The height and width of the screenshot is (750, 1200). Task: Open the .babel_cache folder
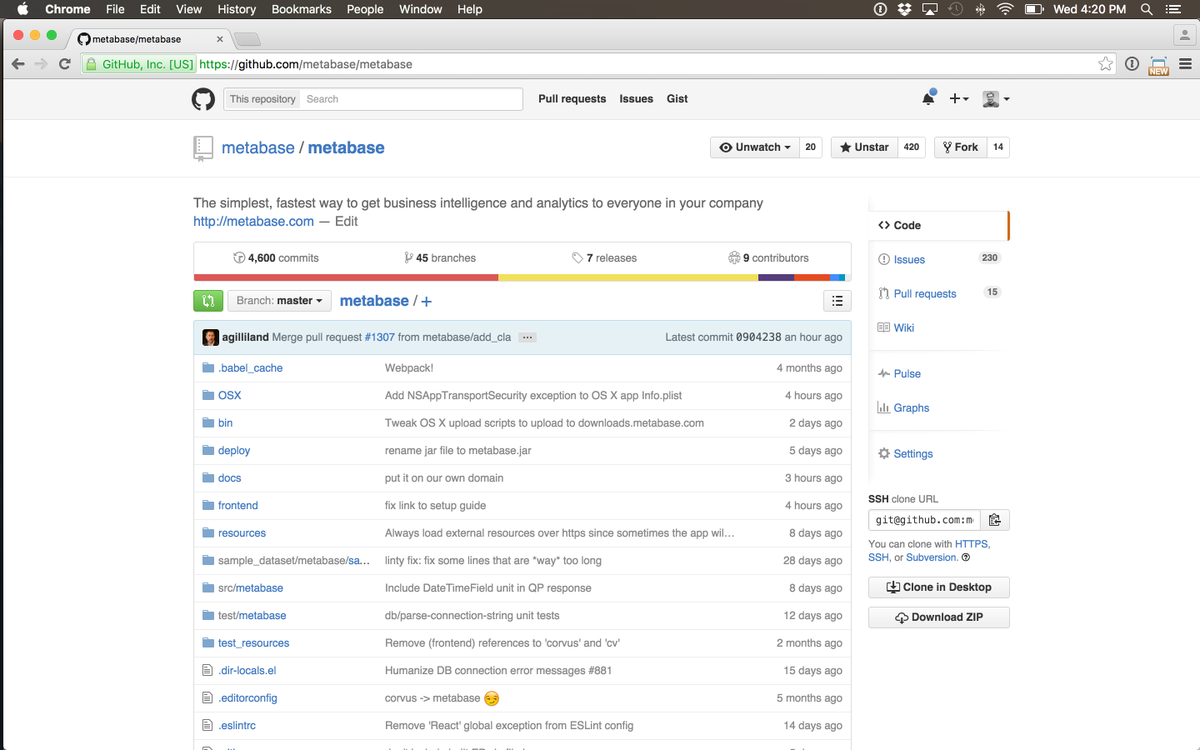250,368
